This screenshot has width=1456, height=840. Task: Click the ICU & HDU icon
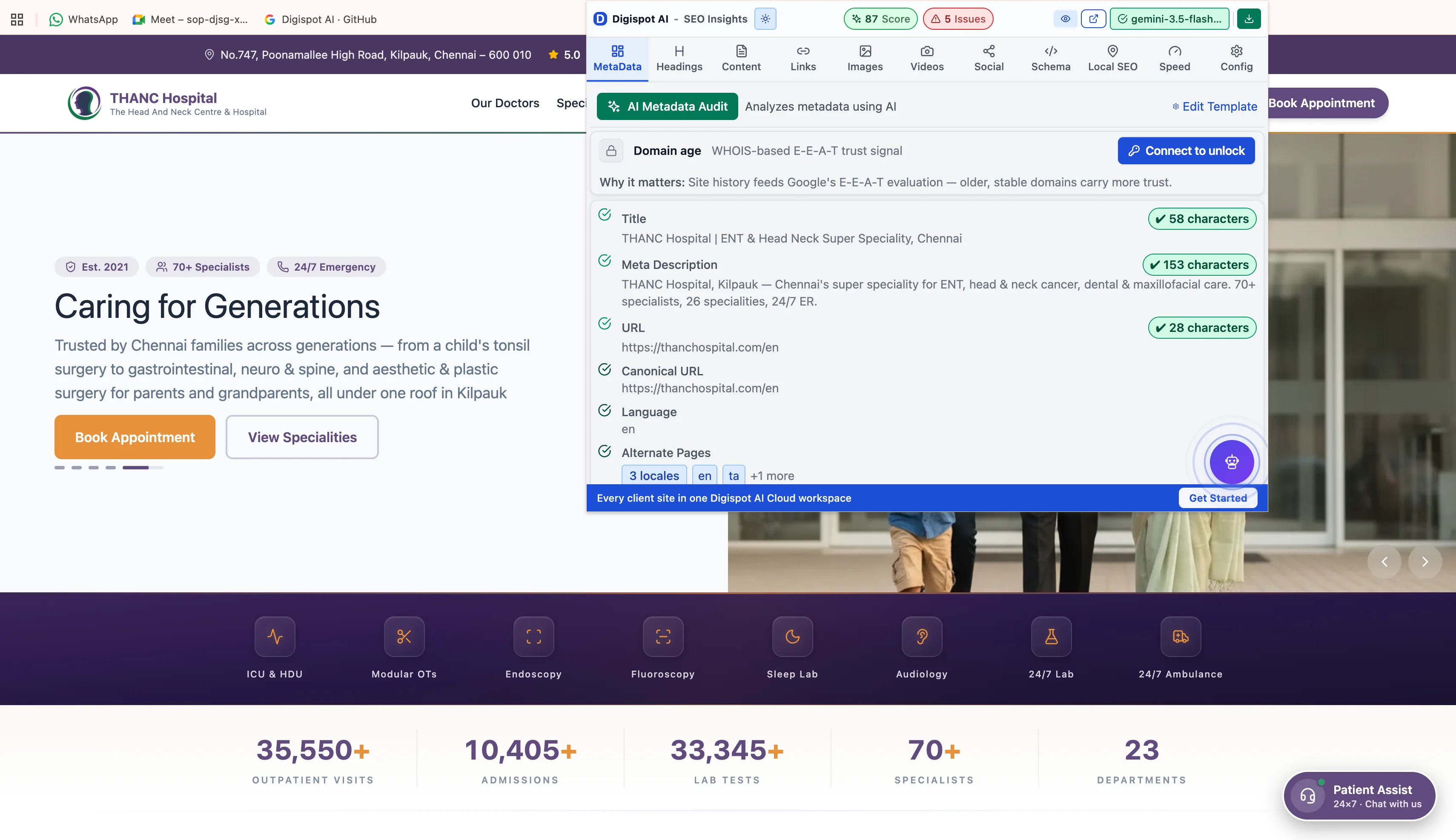(x=275, y=637)
